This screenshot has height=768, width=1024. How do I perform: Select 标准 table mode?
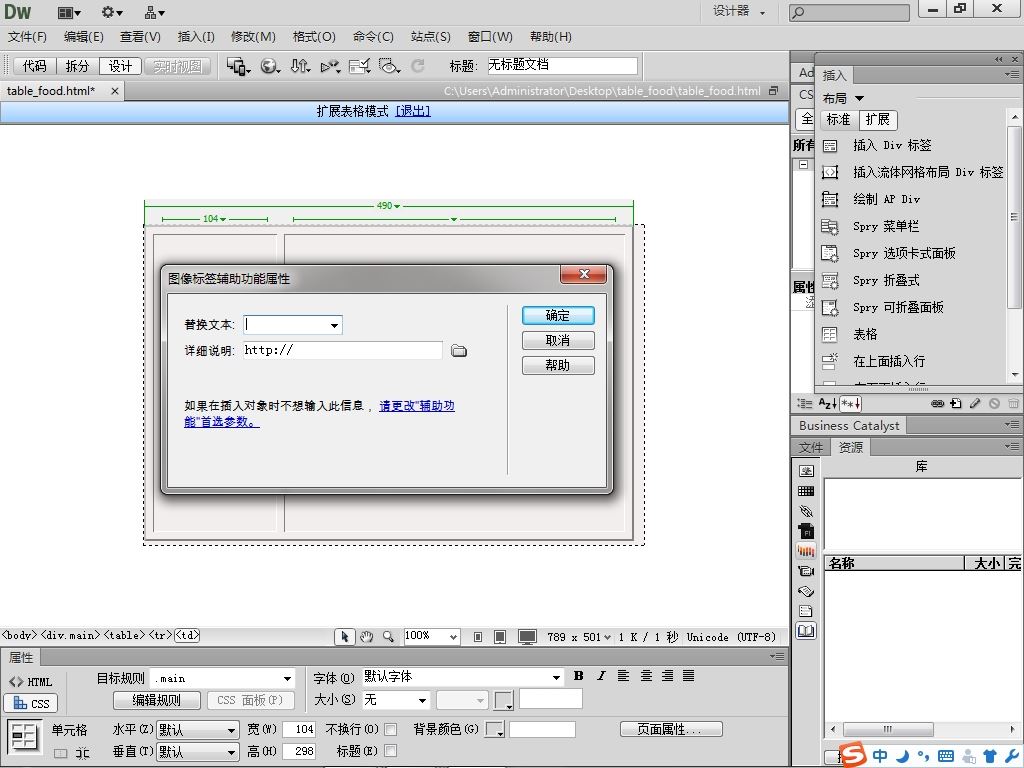pyautogui.click(x=839, y=120)
